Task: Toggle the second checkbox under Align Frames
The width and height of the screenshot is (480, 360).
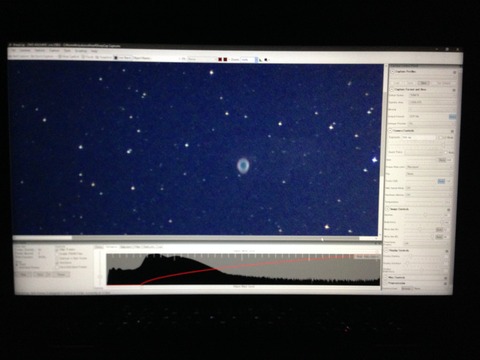Action: coord(57,254)
